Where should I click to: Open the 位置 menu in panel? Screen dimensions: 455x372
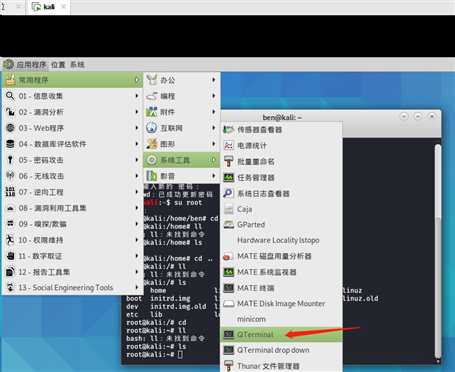(x=58, y=65)
